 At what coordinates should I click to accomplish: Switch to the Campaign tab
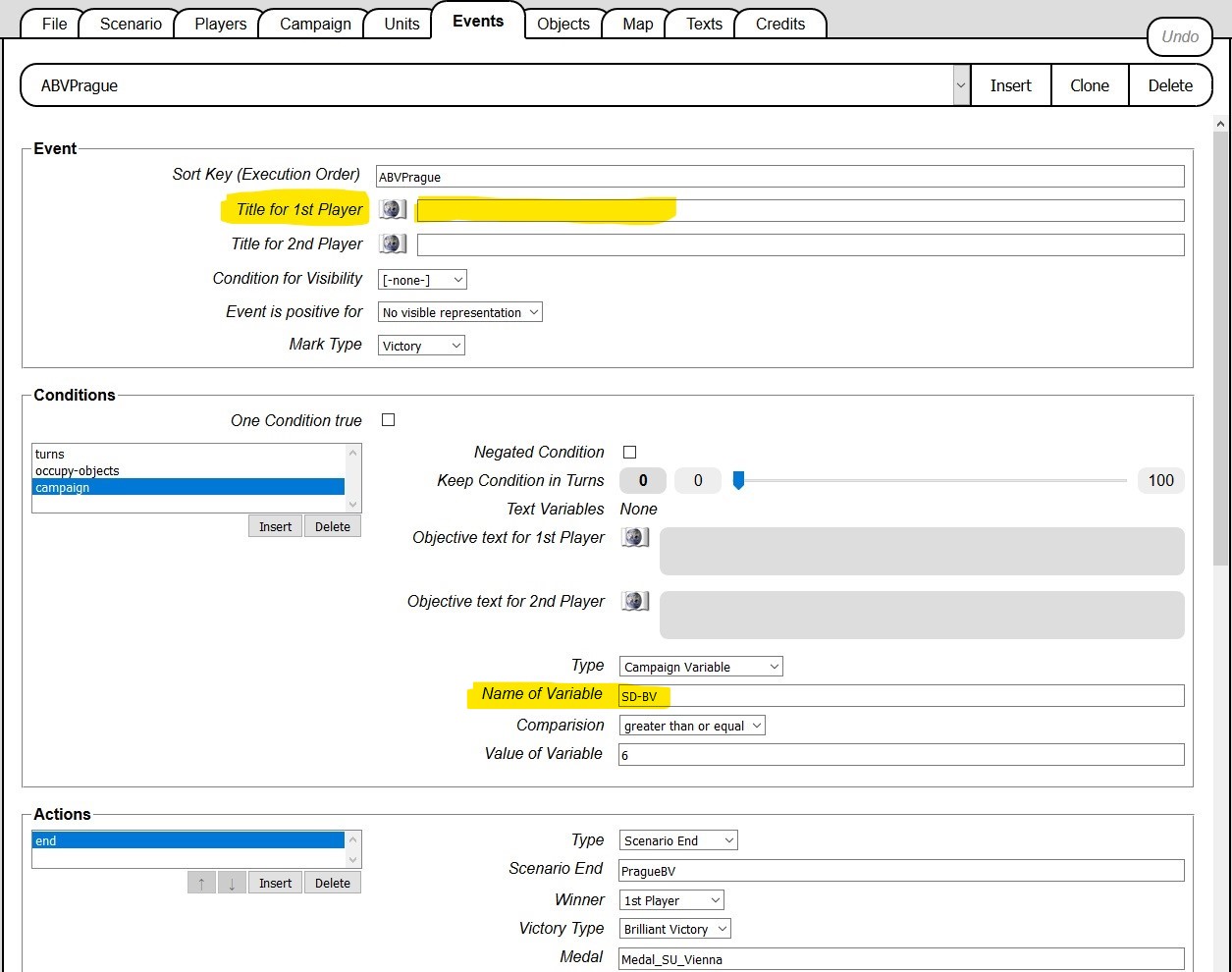coord(315,24)
